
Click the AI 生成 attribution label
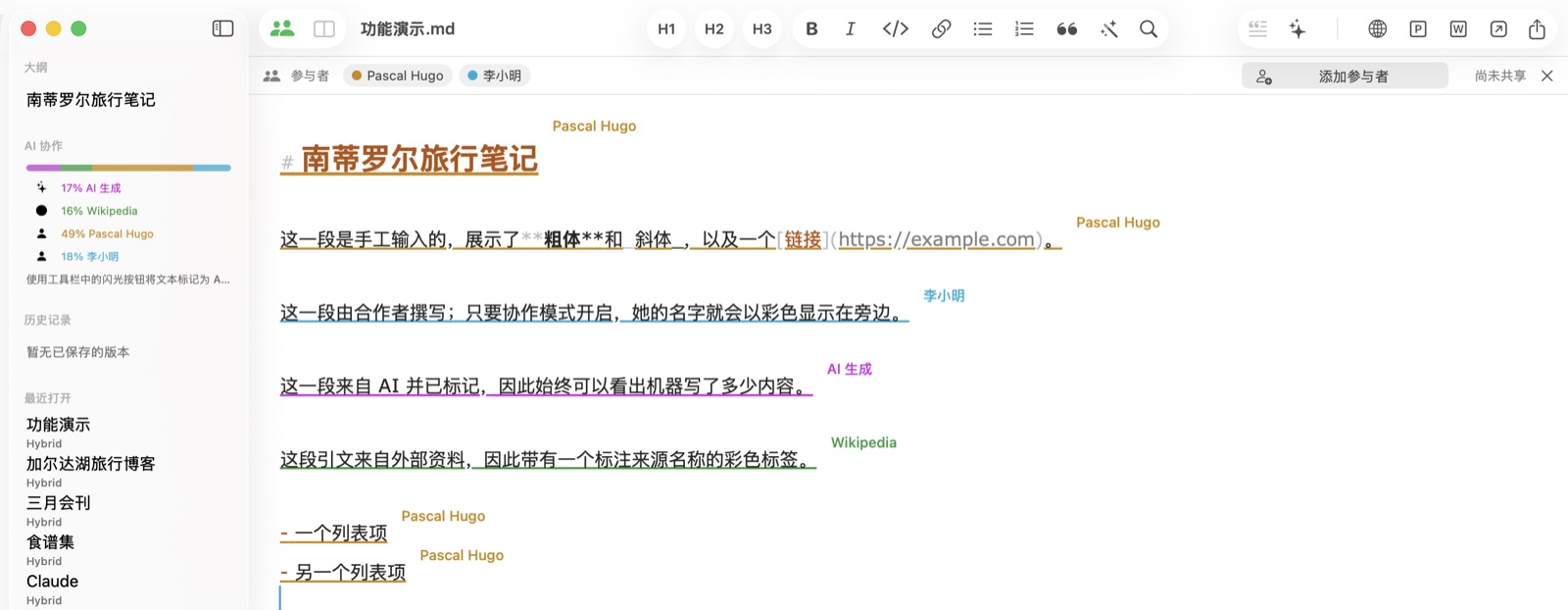(x=850, y=369)
